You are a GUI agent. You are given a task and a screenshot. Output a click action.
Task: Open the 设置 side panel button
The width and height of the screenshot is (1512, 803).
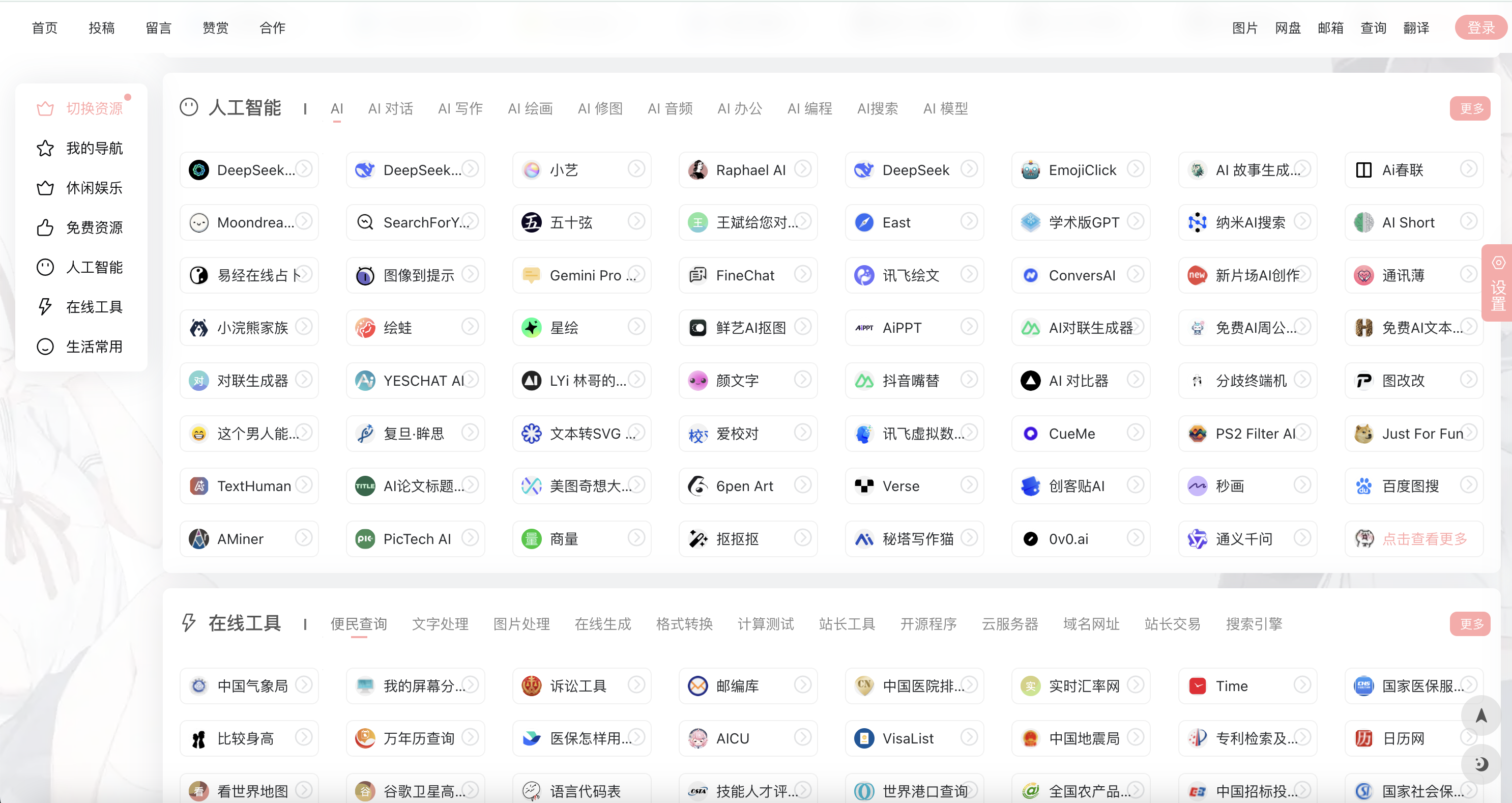click(1497, 283)
